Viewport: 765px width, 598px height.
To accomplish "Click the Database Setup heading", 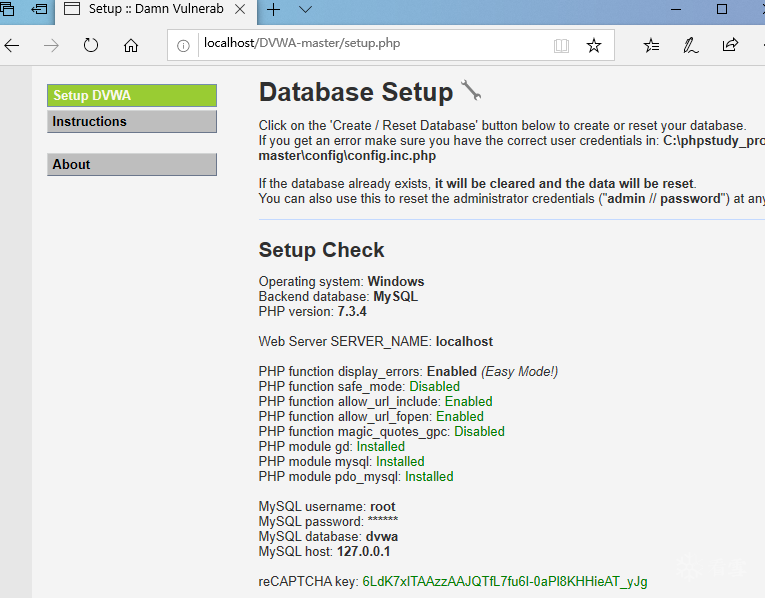I will pyautogui.click(x=356, y=92).
